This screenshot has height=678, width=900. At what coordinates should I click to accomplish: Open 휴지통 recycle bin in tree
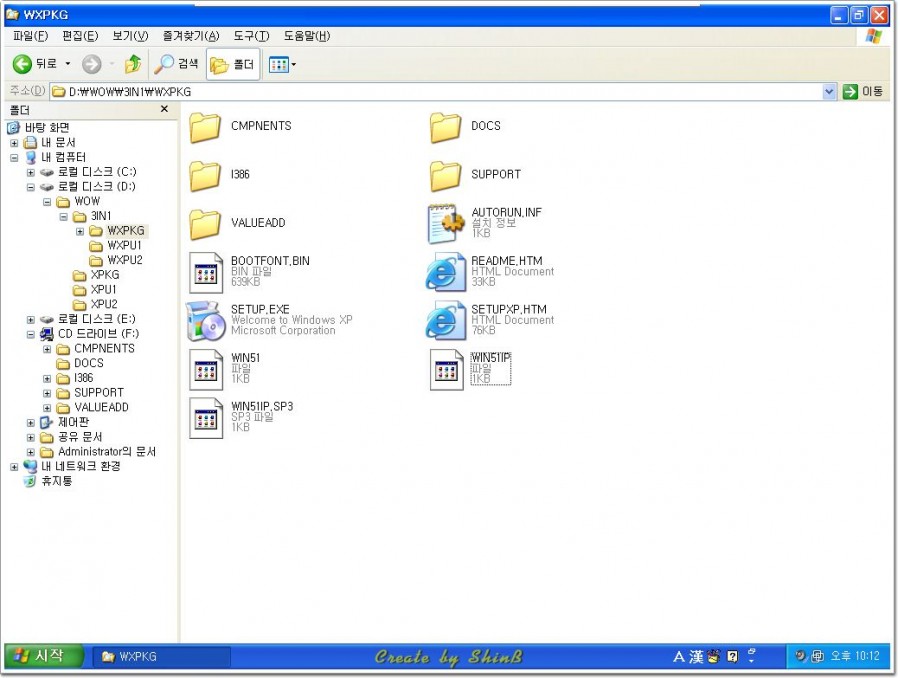[57, 482]
